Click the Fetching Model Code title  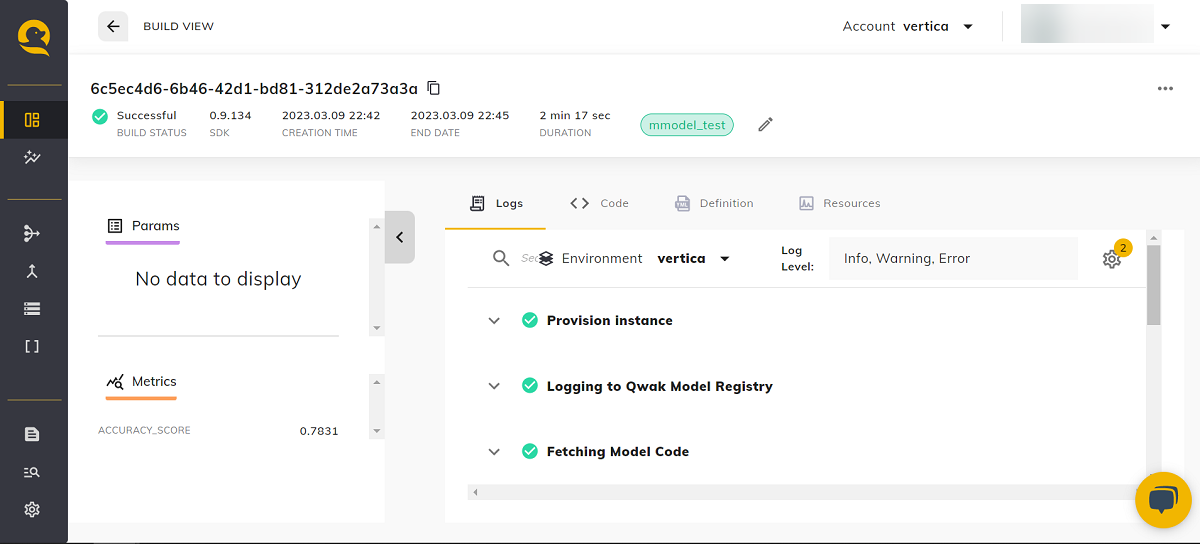pyautogui.click(x=618, y=452)
